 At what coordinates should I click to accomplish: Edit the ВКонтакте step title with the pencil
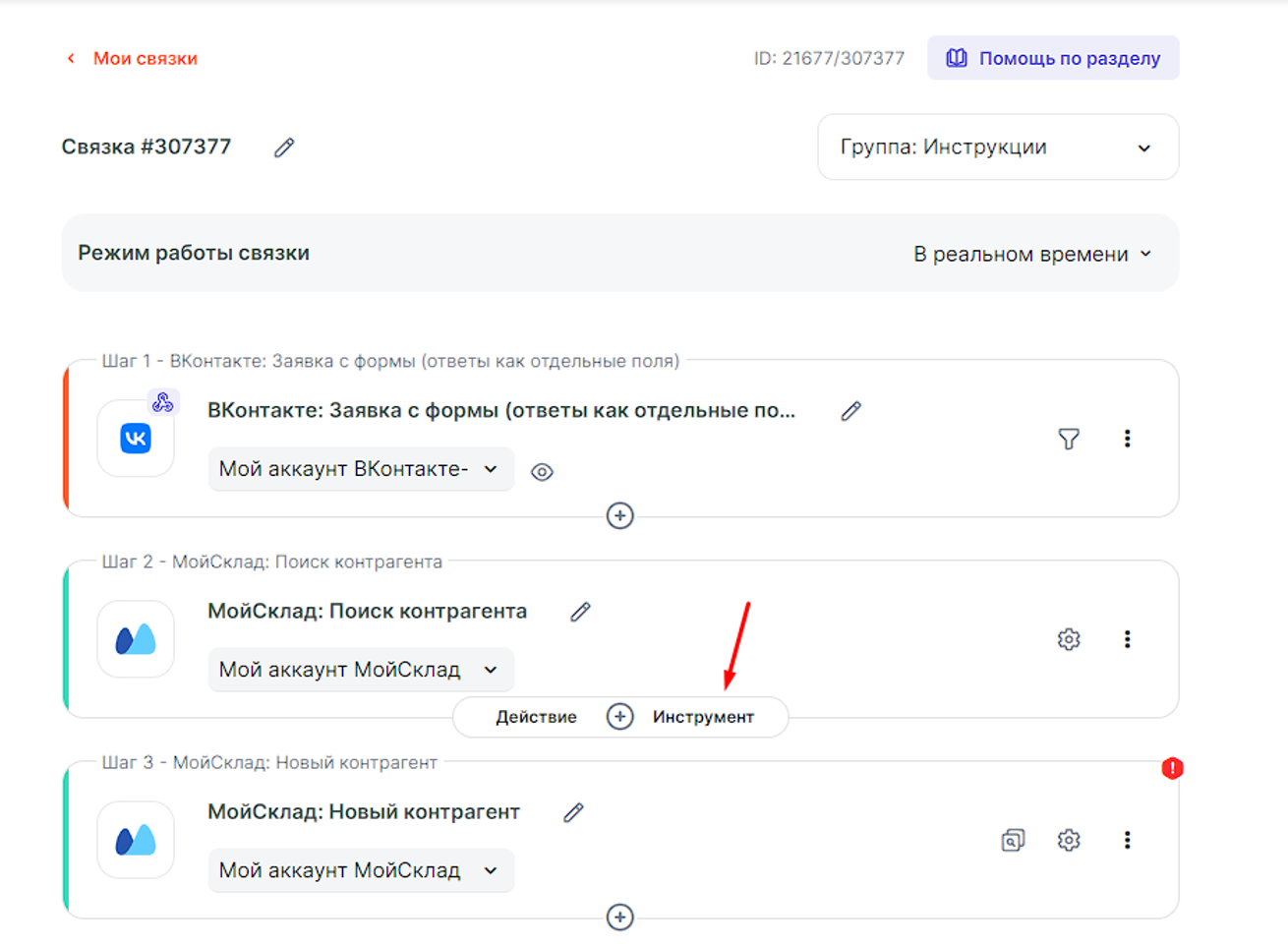pyautogui.click(x=851, y=411)
